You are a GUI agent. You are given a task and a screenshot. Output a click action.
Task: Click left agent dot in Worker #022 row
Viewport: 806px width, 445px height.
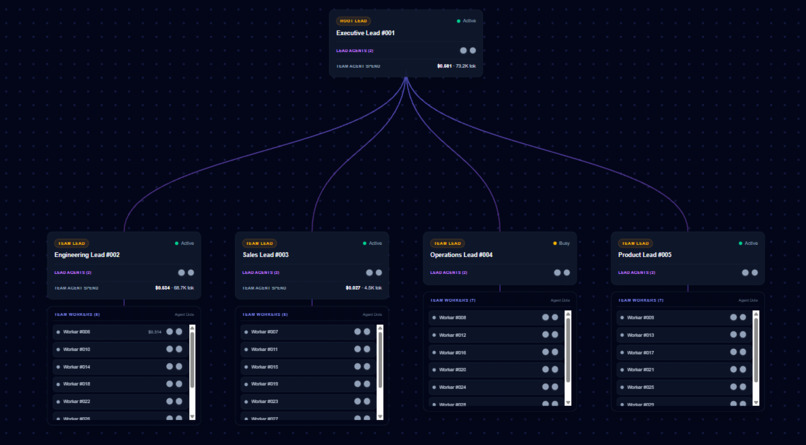pos(170,401)
